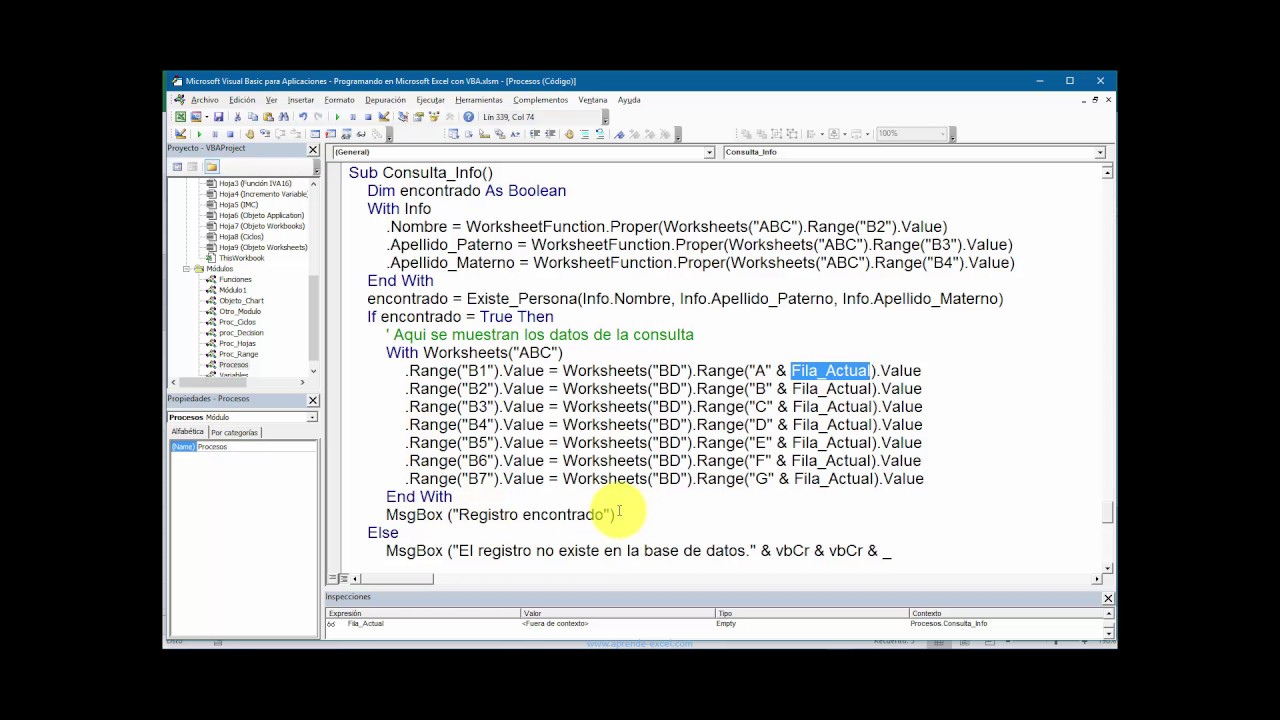Image resolution: width=1280 pixels, height=720 pixels.
Task: Open Locals Window icon in Debug toolbar
Action: [315, 134]
